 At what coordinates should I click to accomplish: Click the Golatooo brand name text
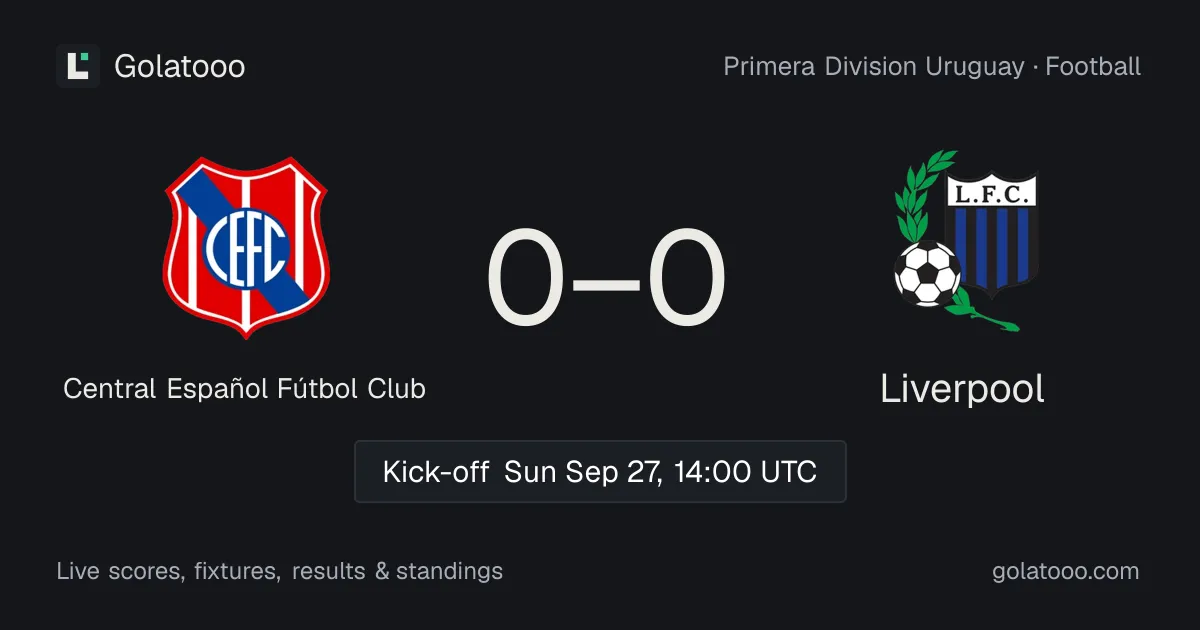pyautogui.click(x=180, y=67)
